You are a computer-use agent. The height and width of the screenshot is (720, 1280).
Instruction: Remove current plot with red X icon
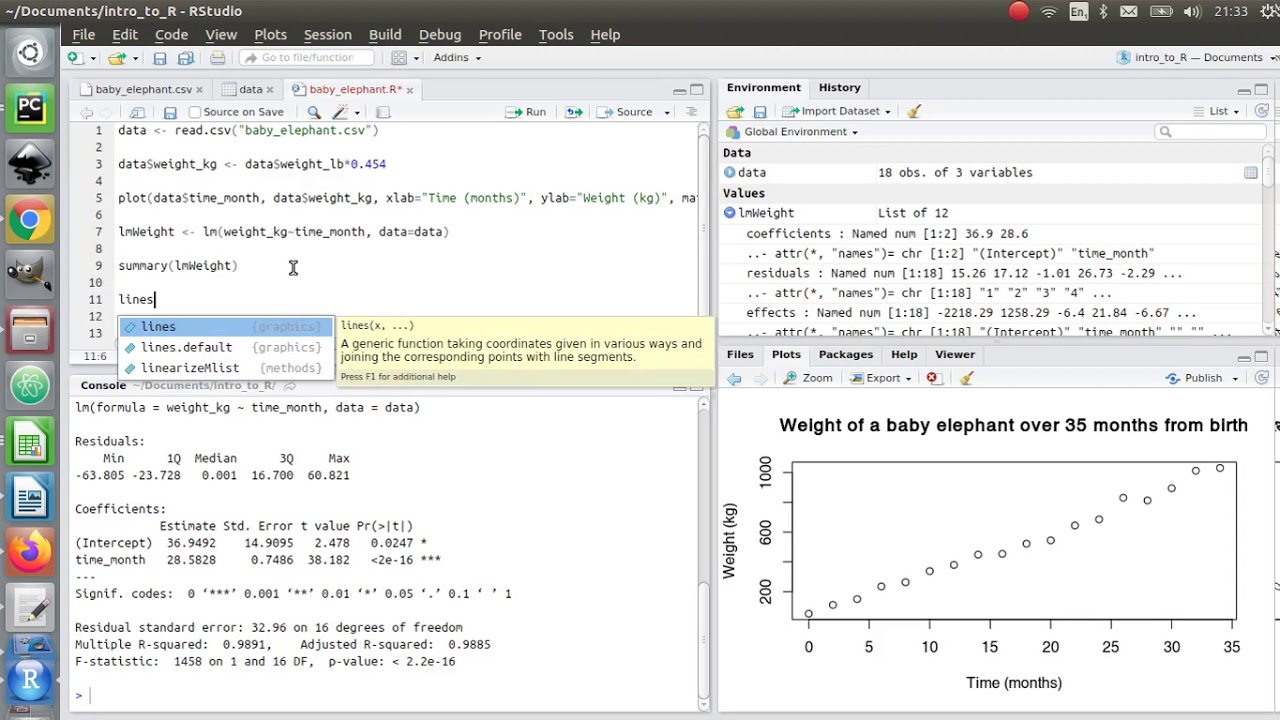click(932, 378)
